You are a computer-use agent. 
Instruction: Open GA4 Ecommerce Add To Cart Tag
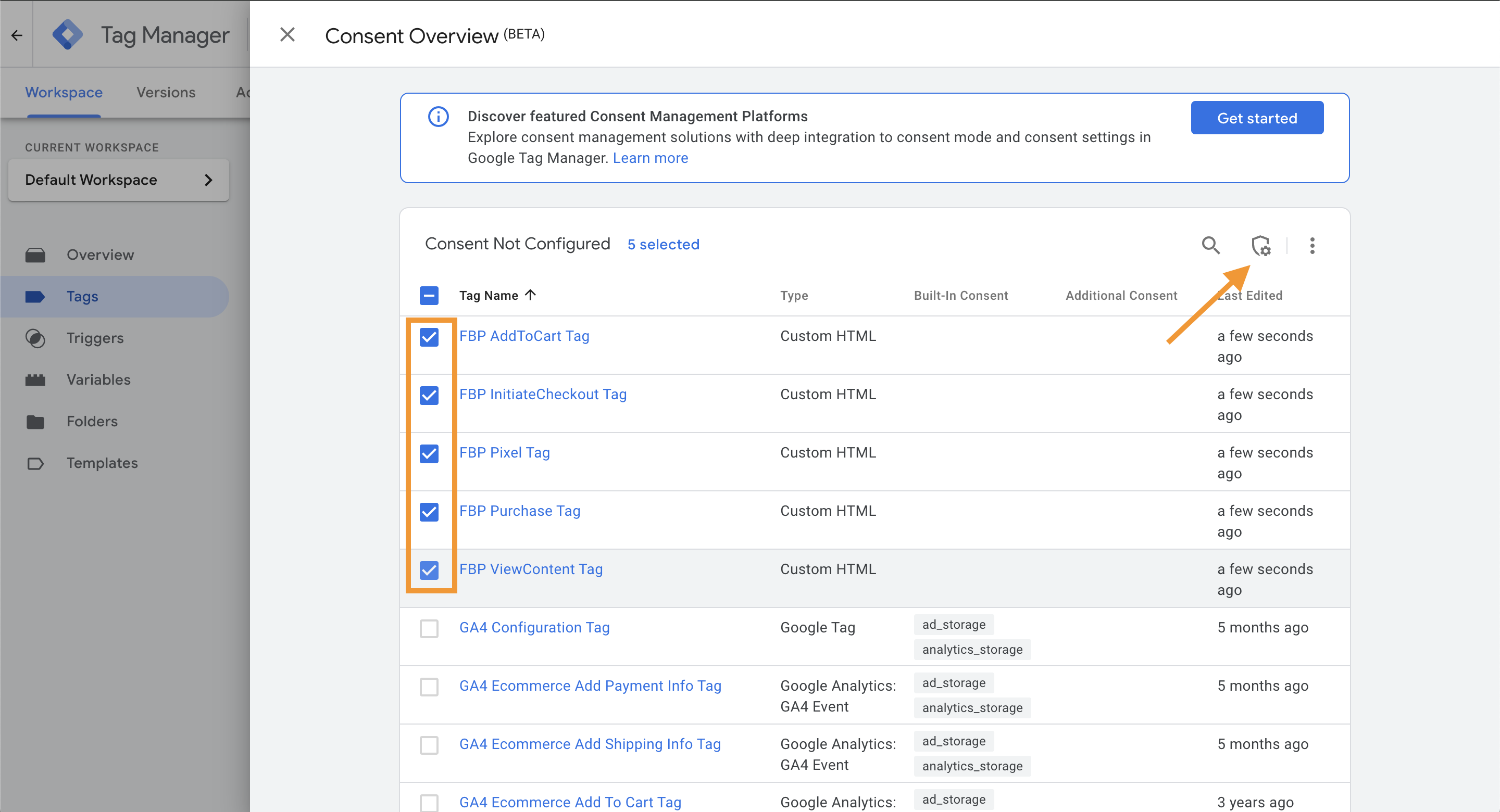coord(570,802)
